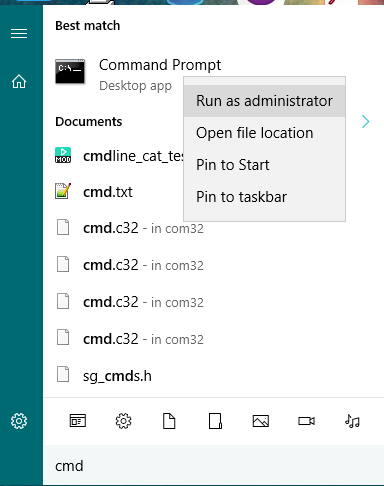The width and height of the screenshot is (384, 486).
Task: Filter results by Documents icon
Action: (x=169, y=421)
